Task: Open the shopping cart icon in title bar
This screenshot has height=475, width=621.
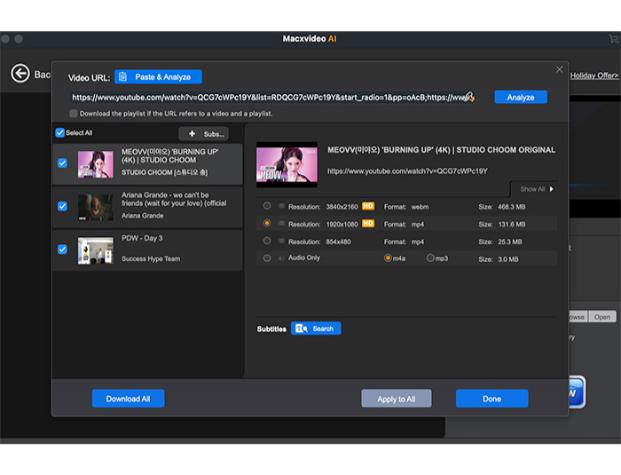Action: click(614, 39)
